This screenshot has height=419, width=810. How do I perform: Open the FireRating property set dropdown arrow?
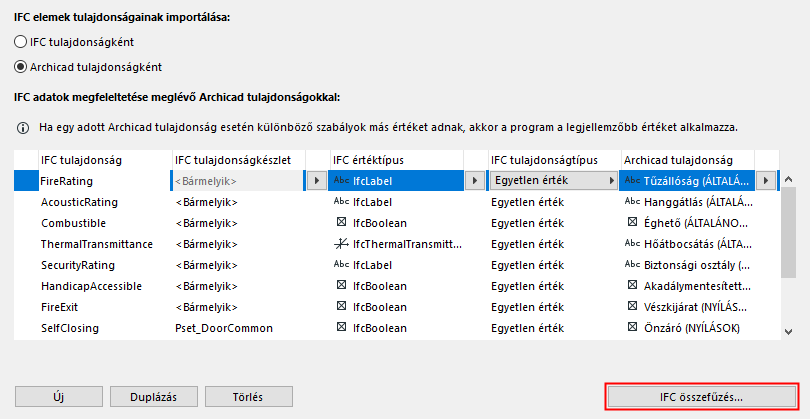tap(316, 181)
